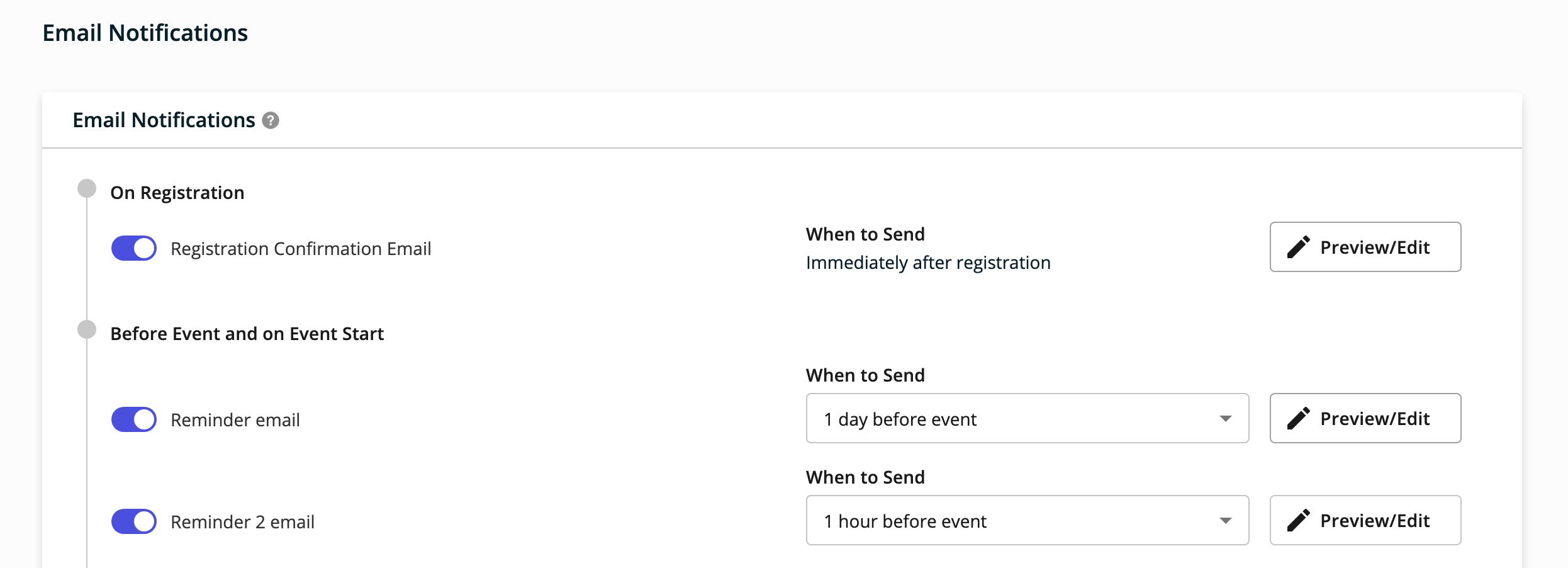Click the timeline dot next to On Registration

[x=86, y=187]
